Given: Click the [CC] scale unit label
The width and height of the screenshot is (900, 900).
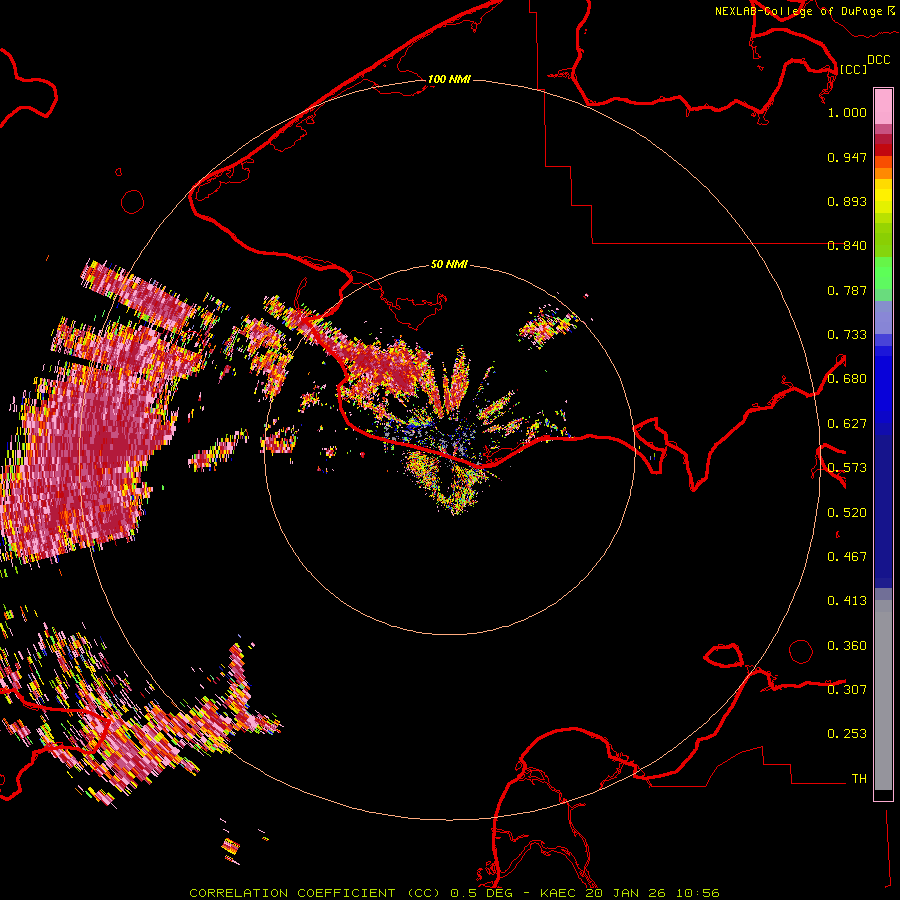Looking at the screenshot, I should coord(853,69).
